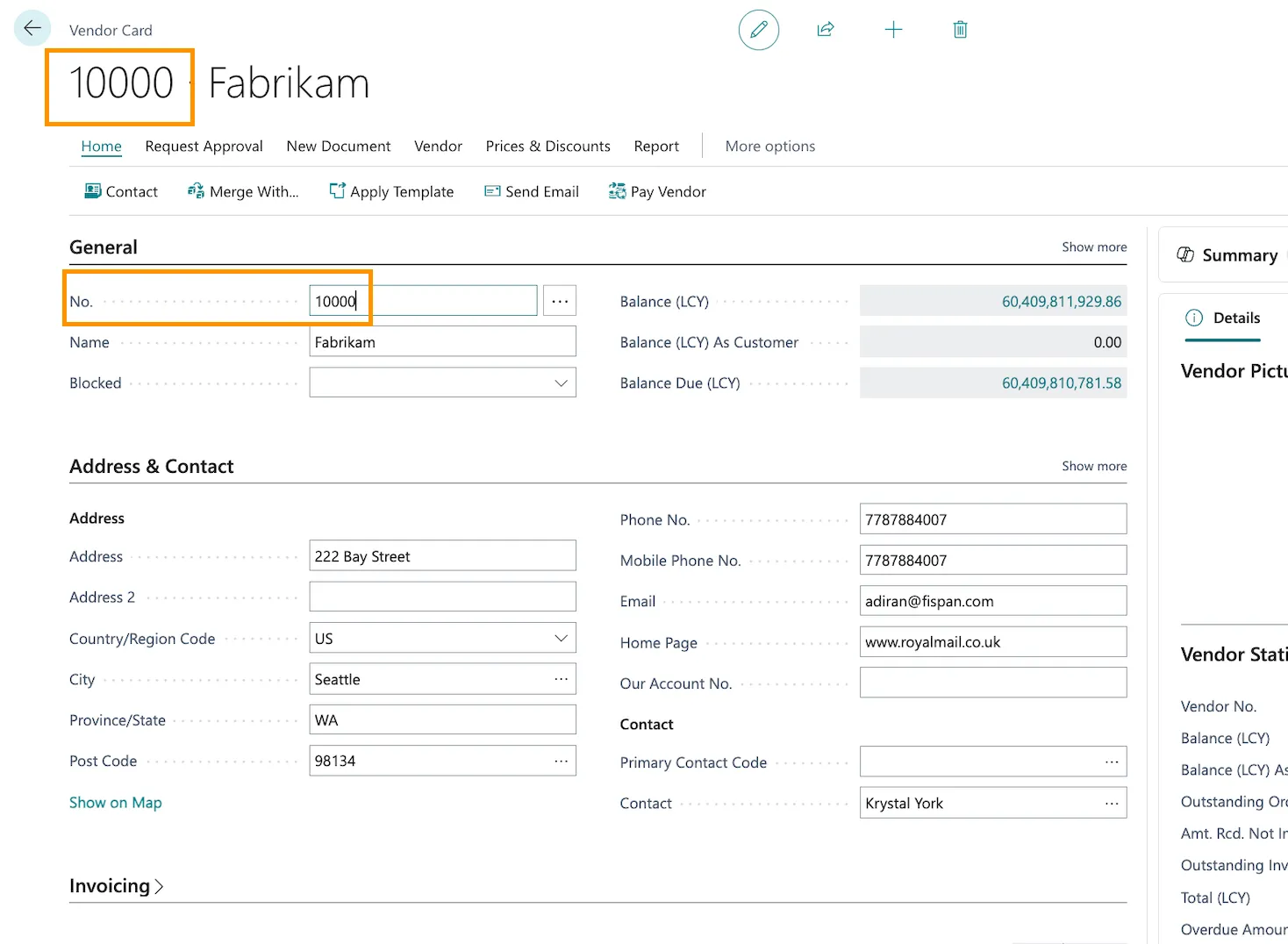Open the Request Approval menu
This screenshot has width=1288, height=944.
[204, 147]
